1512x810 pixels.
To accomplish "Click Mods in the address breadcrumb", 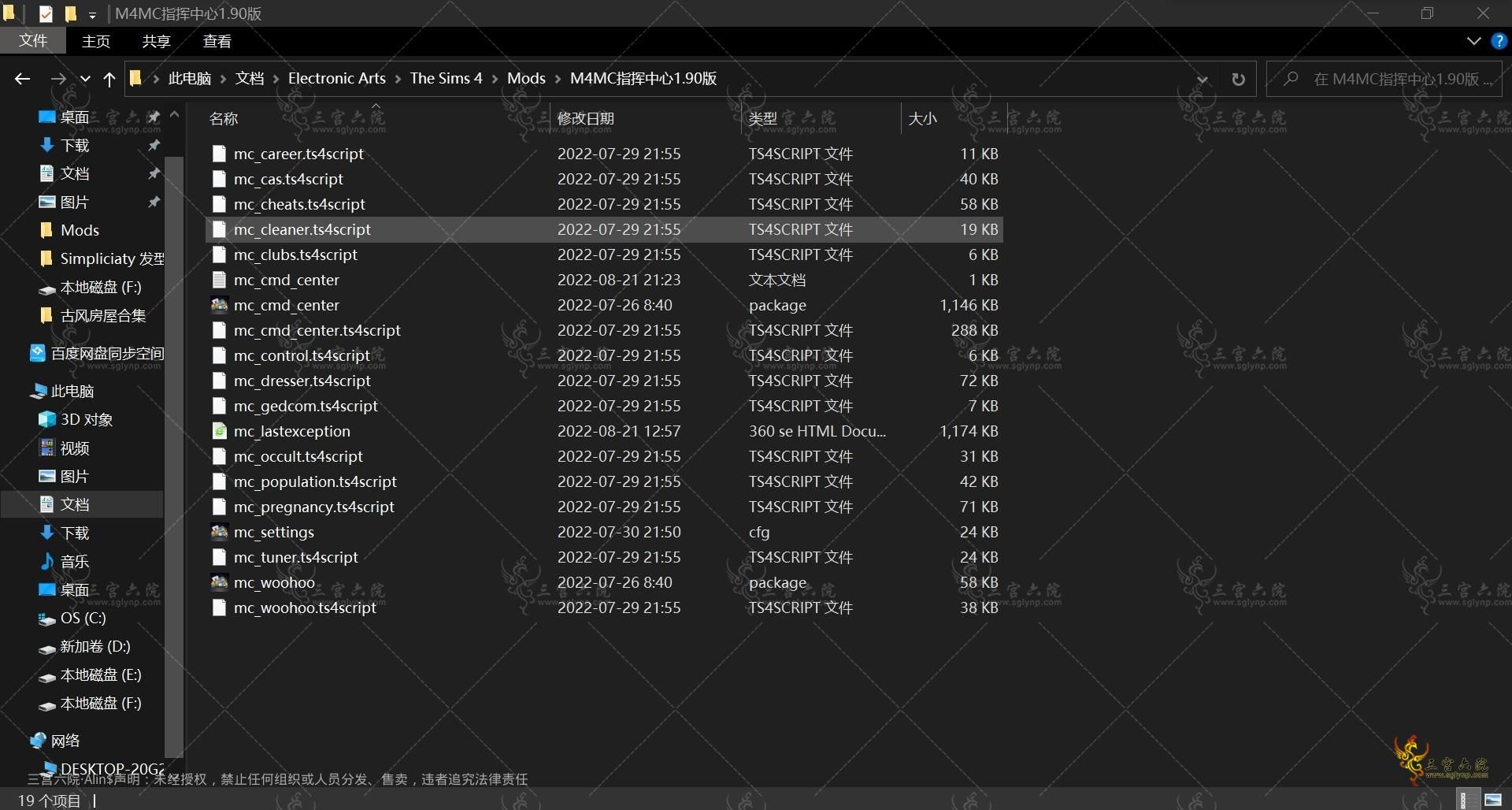I will coord(526,79).
